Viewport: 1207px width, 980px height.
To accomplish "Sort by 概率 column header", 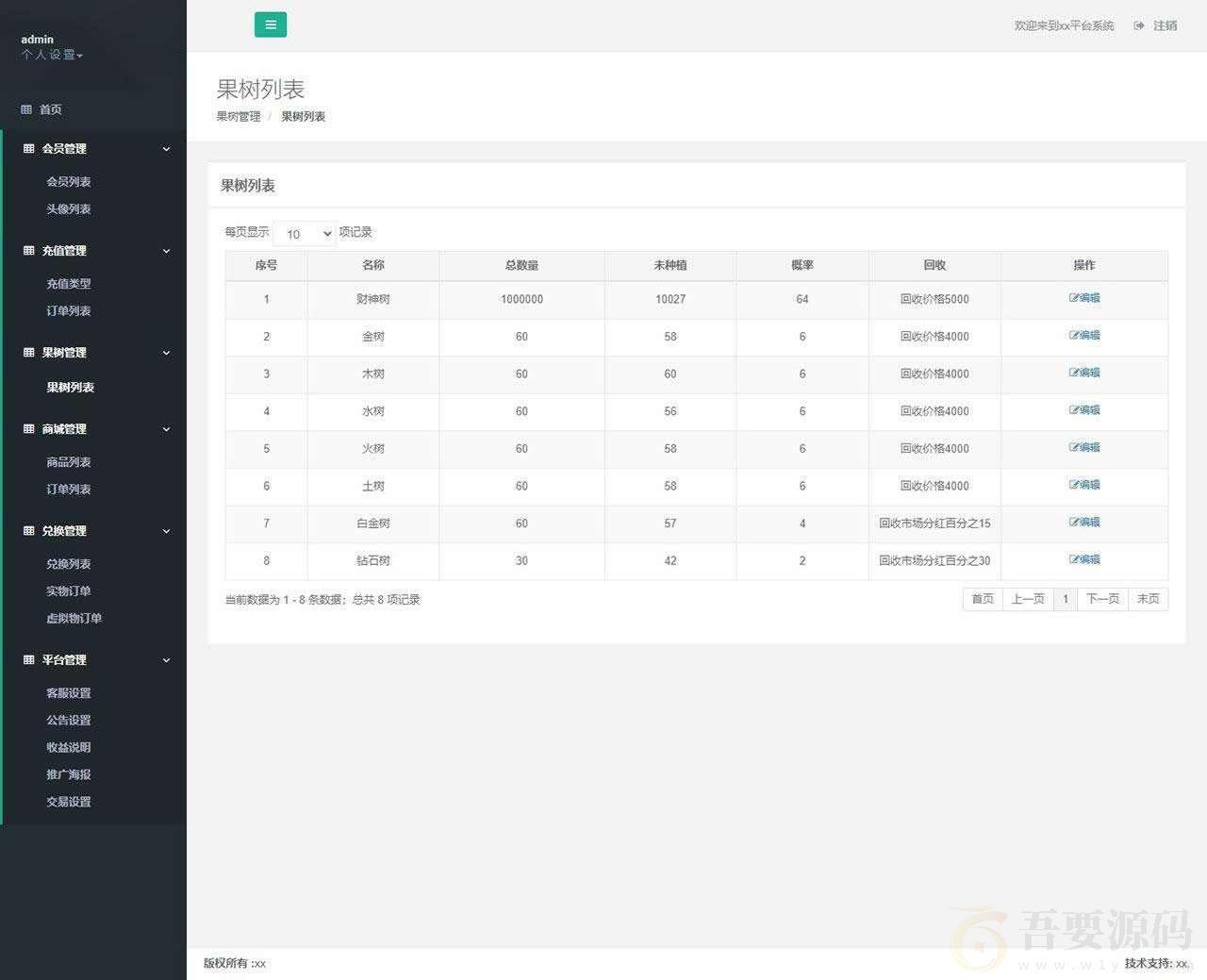I will tap(802, 266).
